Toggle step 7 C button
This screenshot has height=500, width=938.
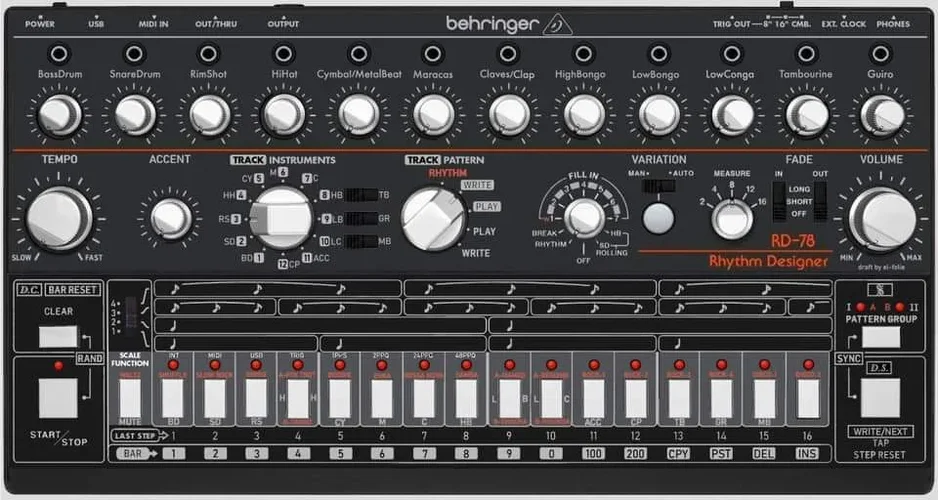point(424,398)
